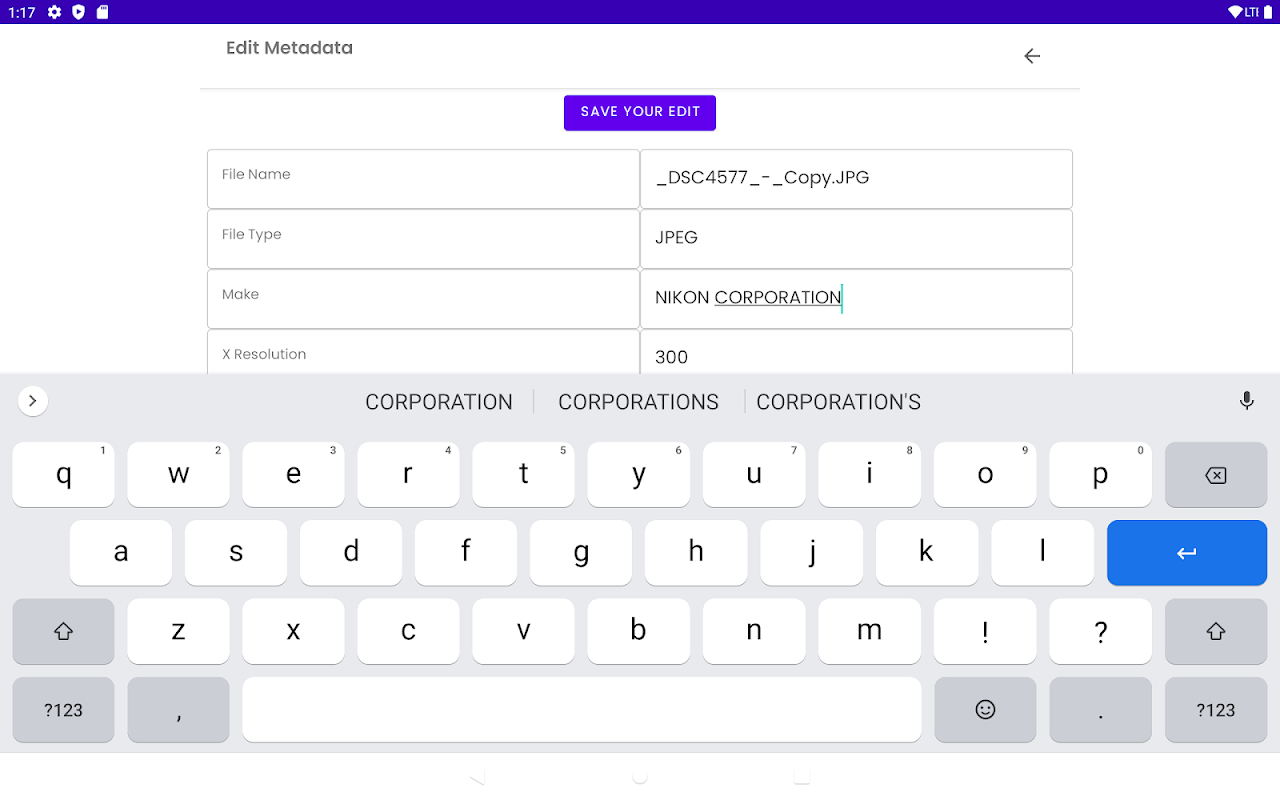Tap the battery icon in status bar
The width and height of the screenshot is (1280, 800).
(x=1266, y=12)
